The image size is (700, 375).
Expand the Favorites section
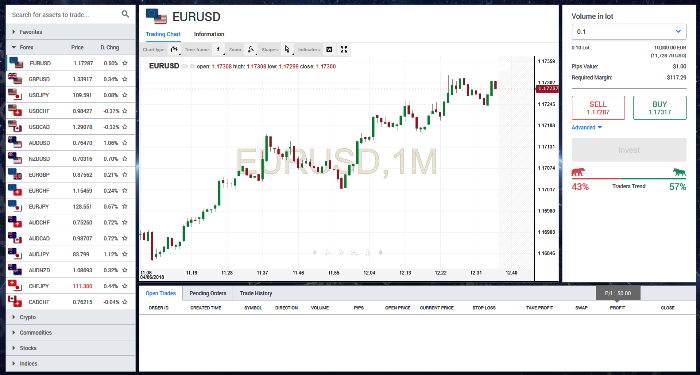71,32
